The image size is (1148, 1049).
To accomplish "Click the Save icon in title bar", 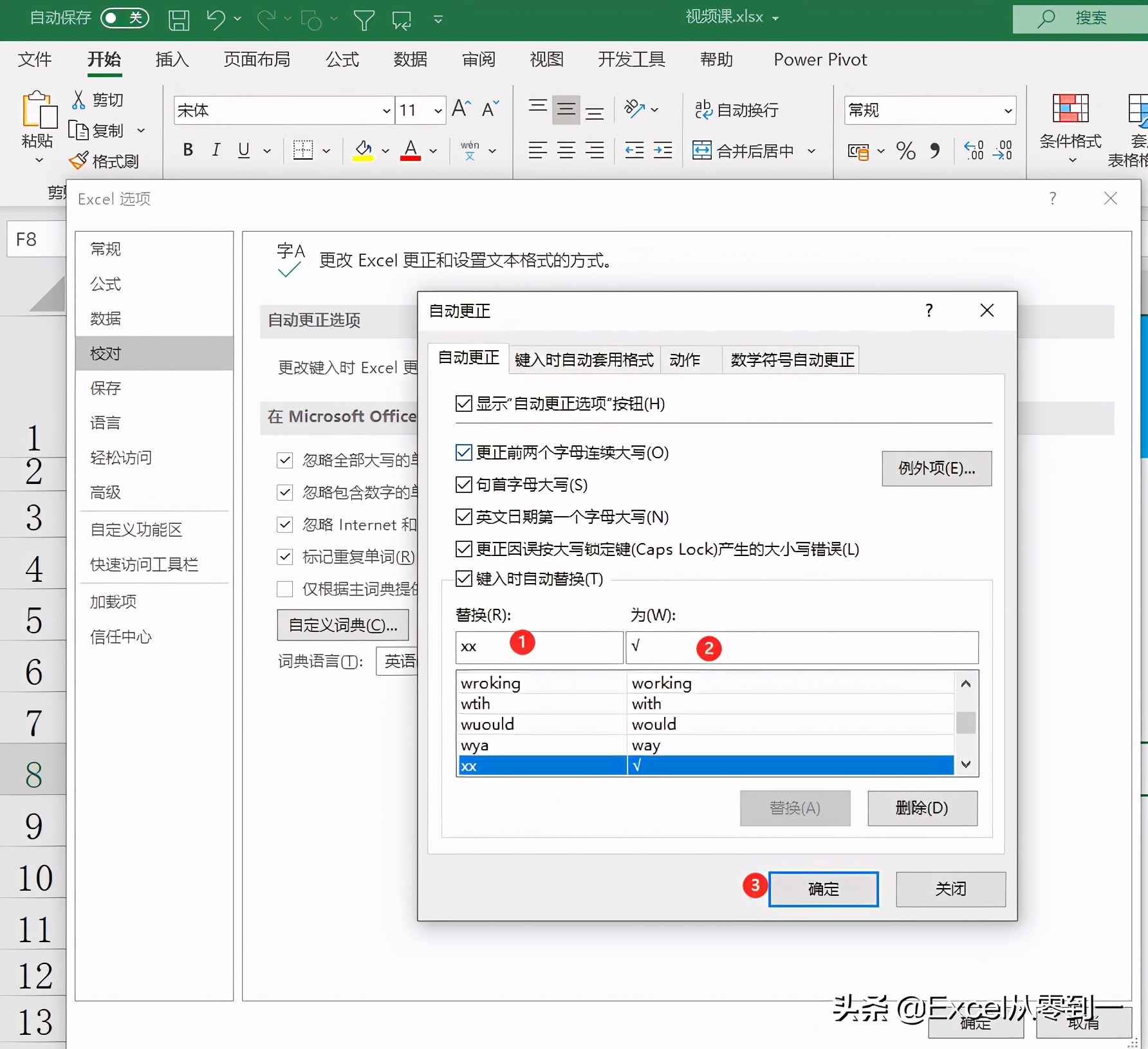I will tap(179, 20).
